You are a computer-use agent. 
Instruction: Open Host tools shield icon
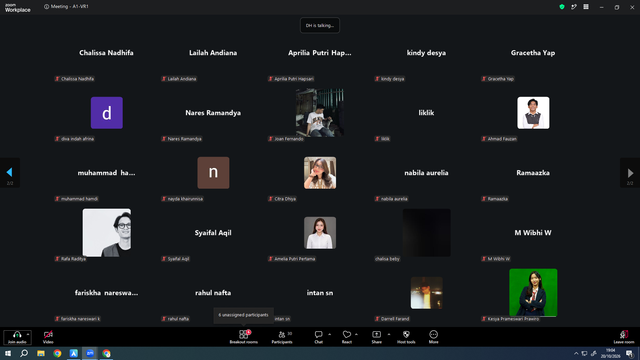pyautogui.click(x=406, y=334)
